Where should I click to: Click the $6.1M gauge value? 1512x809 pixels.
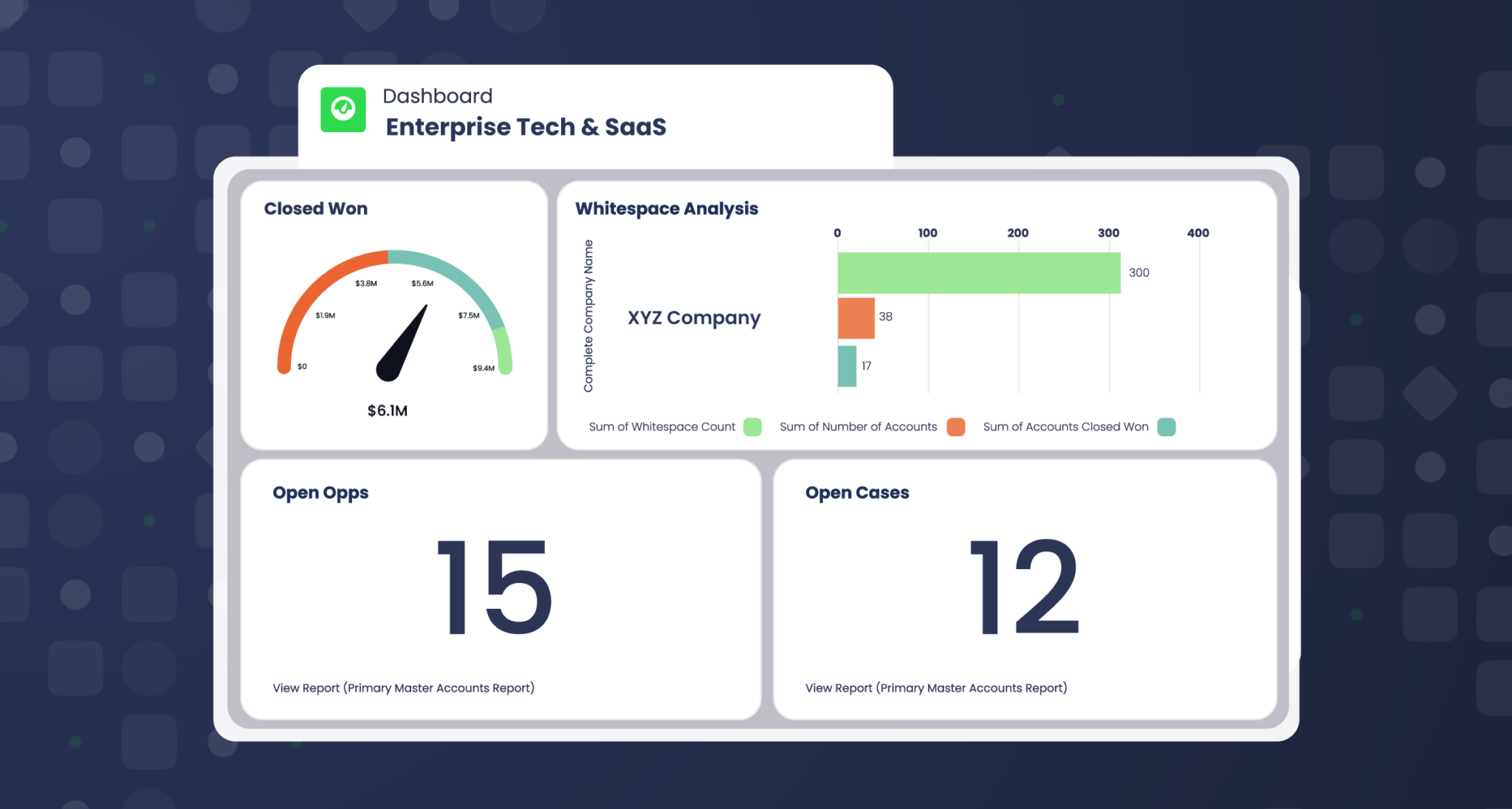[x=388, y=410]
